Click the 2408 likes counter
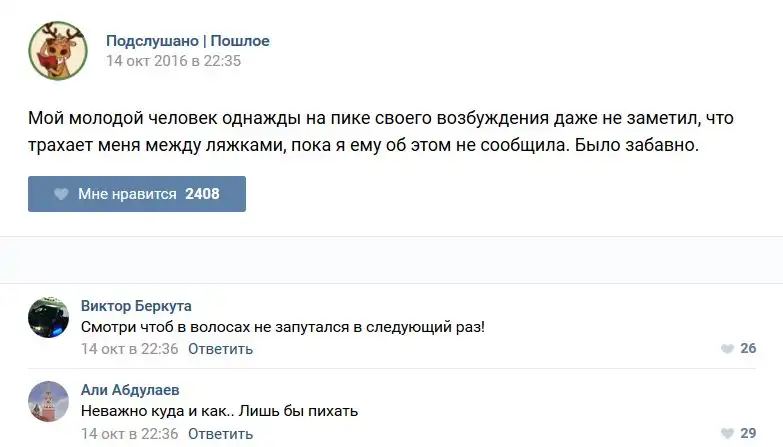 (x=202, y=194)
